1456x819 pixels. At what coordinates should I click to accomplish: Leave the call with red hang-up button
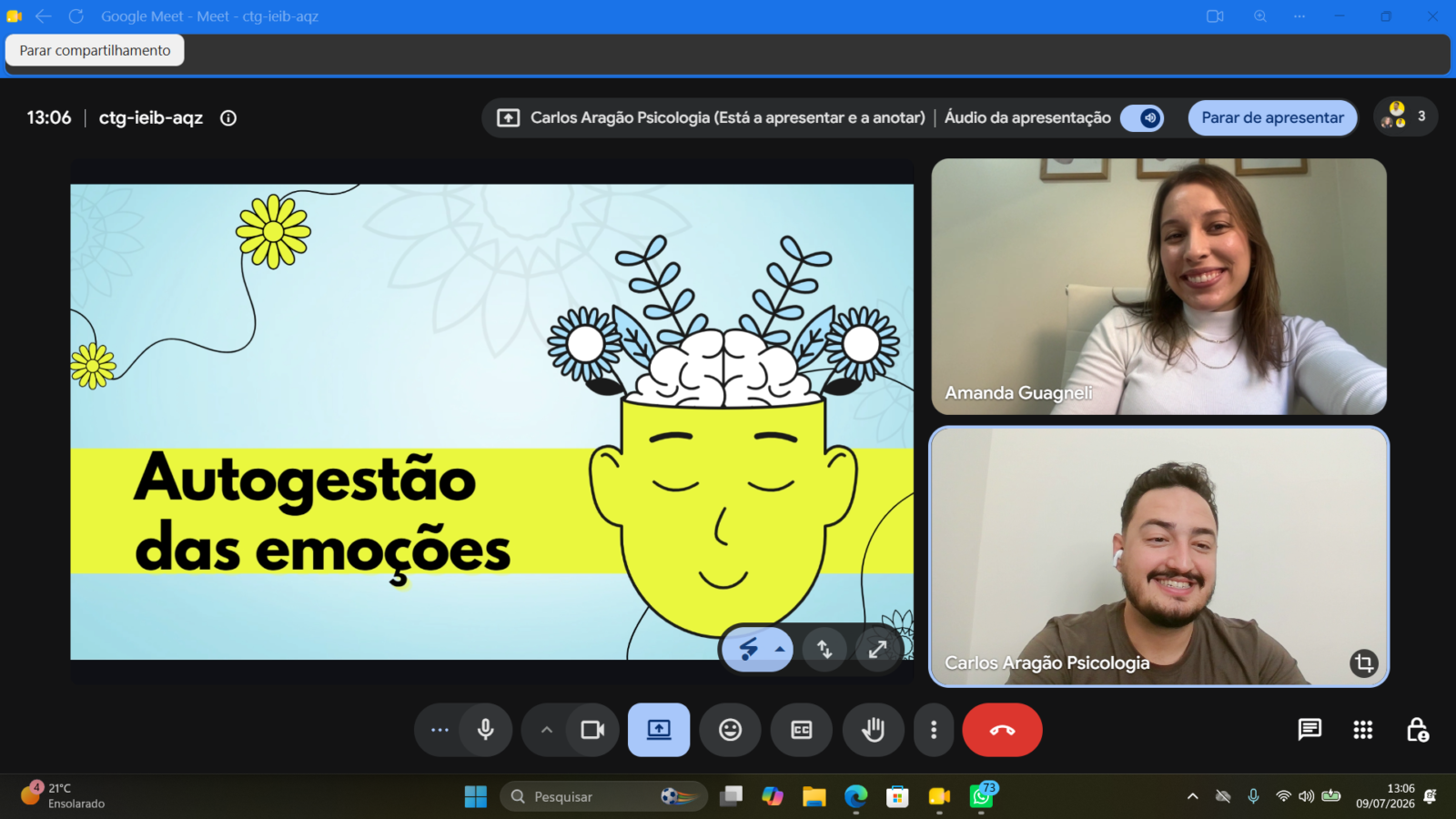point(1002,730)
